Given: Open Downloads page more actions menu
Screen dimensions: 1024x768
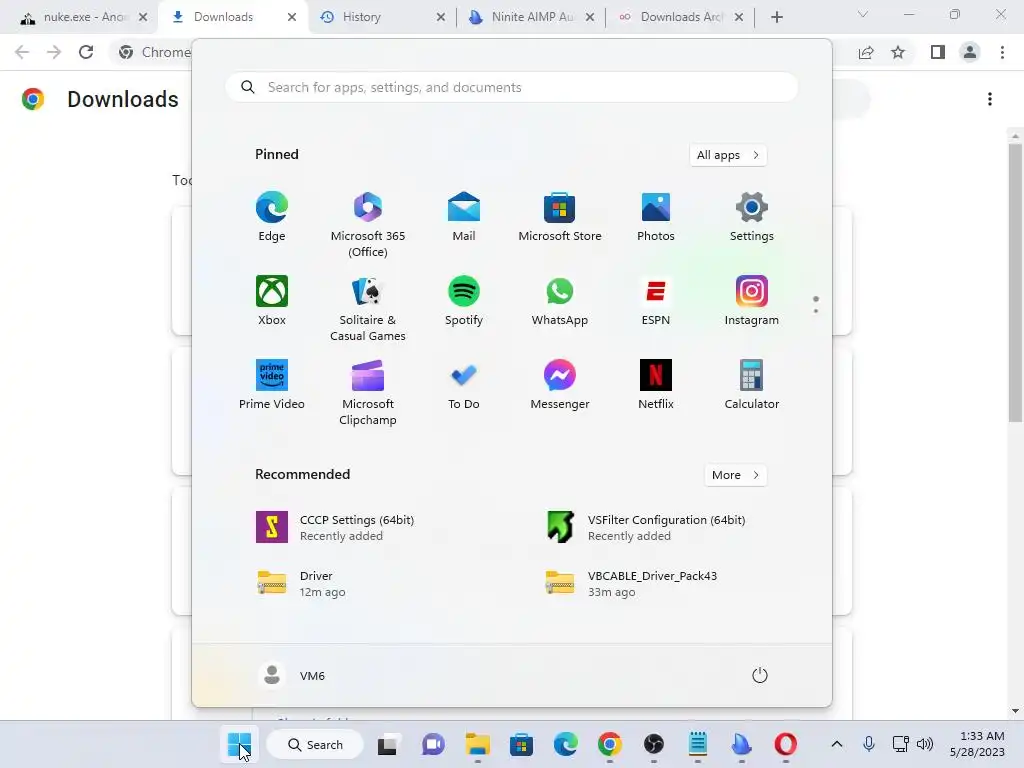Looking at the screenshot, I should click(990, 99).
